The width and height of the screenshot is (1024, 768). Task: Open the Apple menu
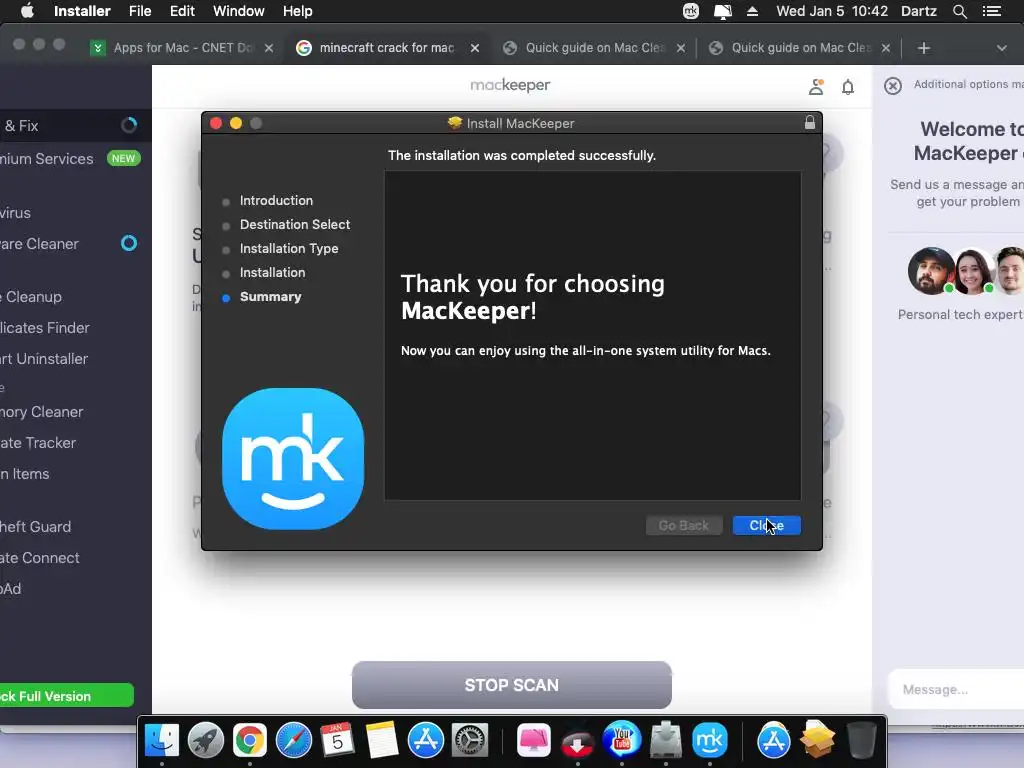click(x=27, y=11)
